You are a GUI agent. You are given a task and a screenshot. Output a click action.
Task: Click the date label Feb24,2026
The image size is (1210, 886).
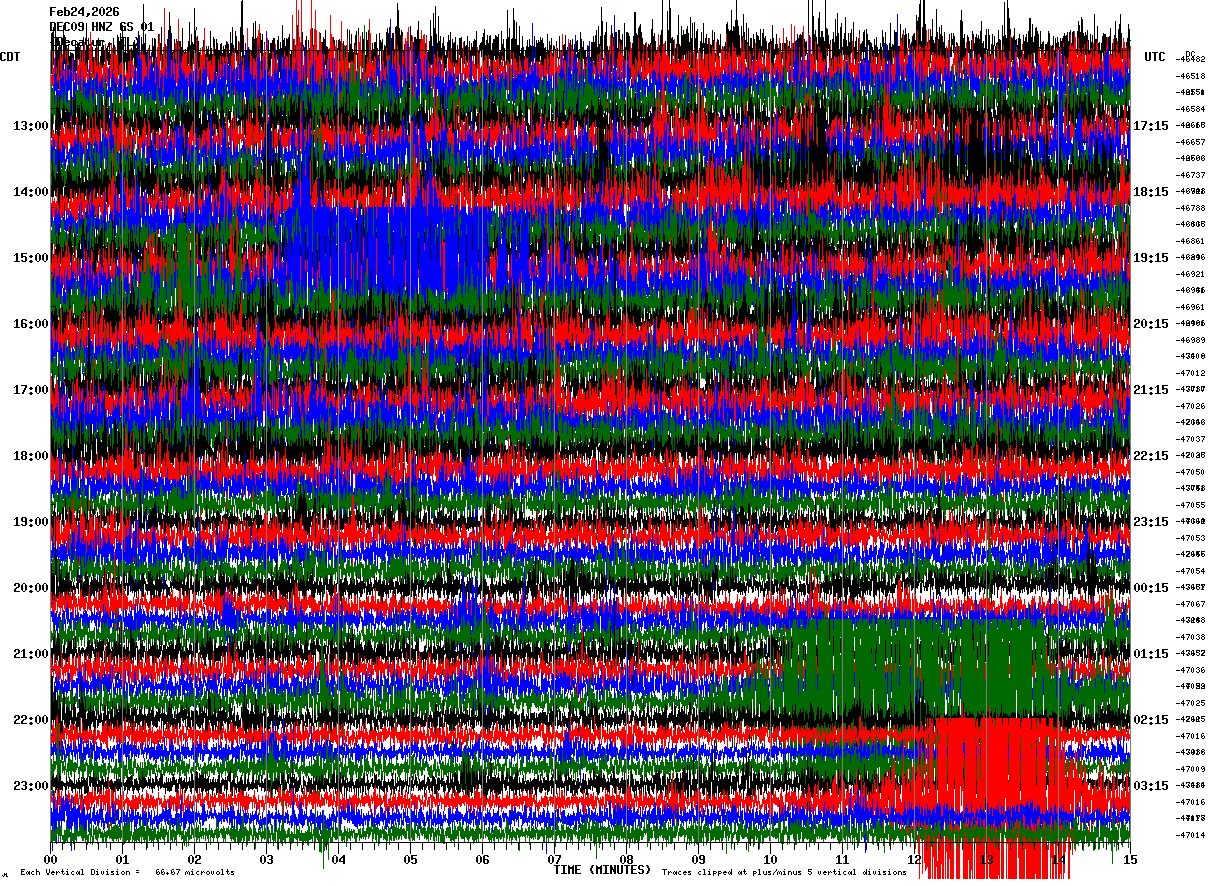tap(85, 12)
